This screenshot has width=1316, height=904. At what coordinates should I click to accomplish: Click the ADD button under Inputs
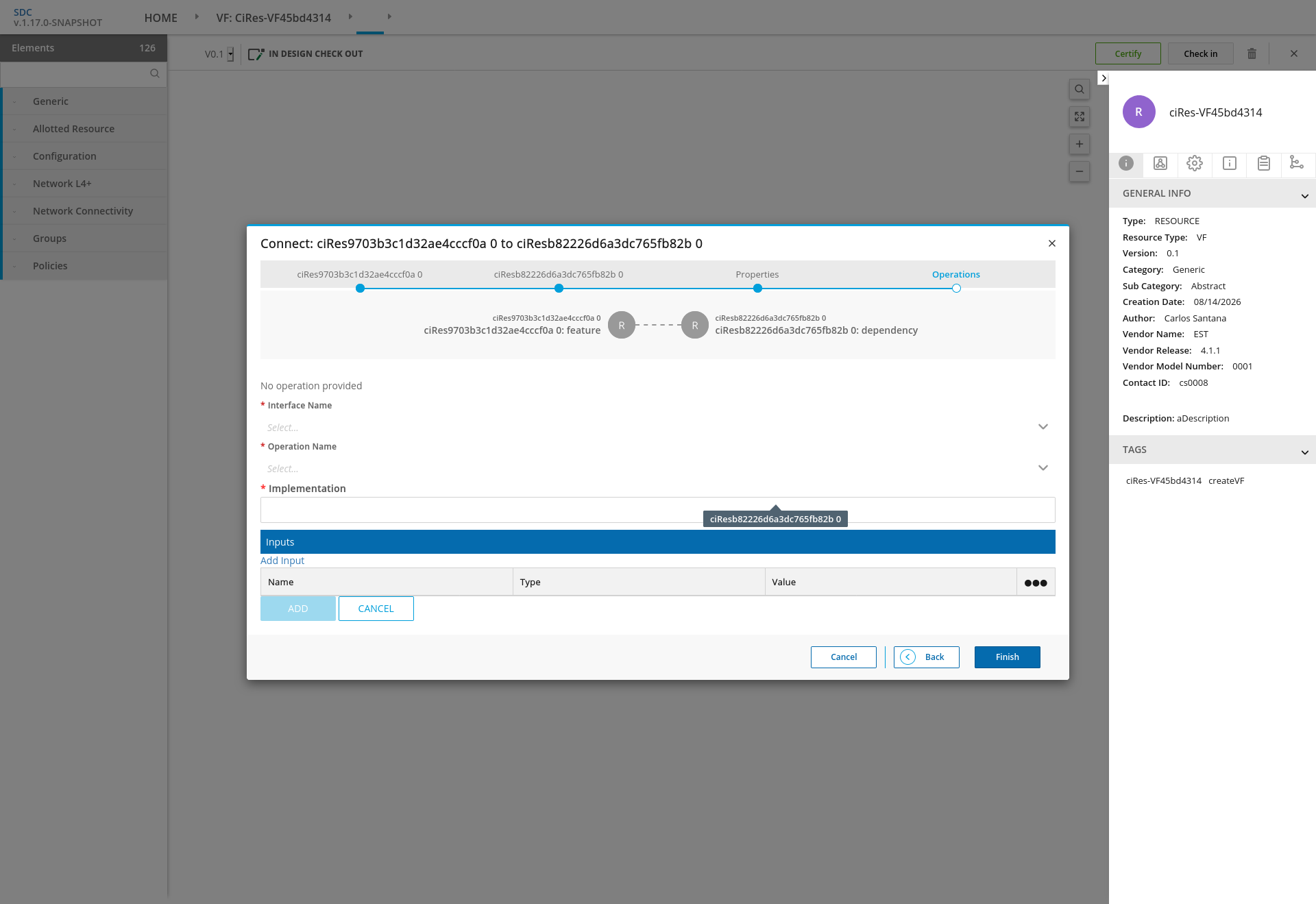(x=298, y=609)
